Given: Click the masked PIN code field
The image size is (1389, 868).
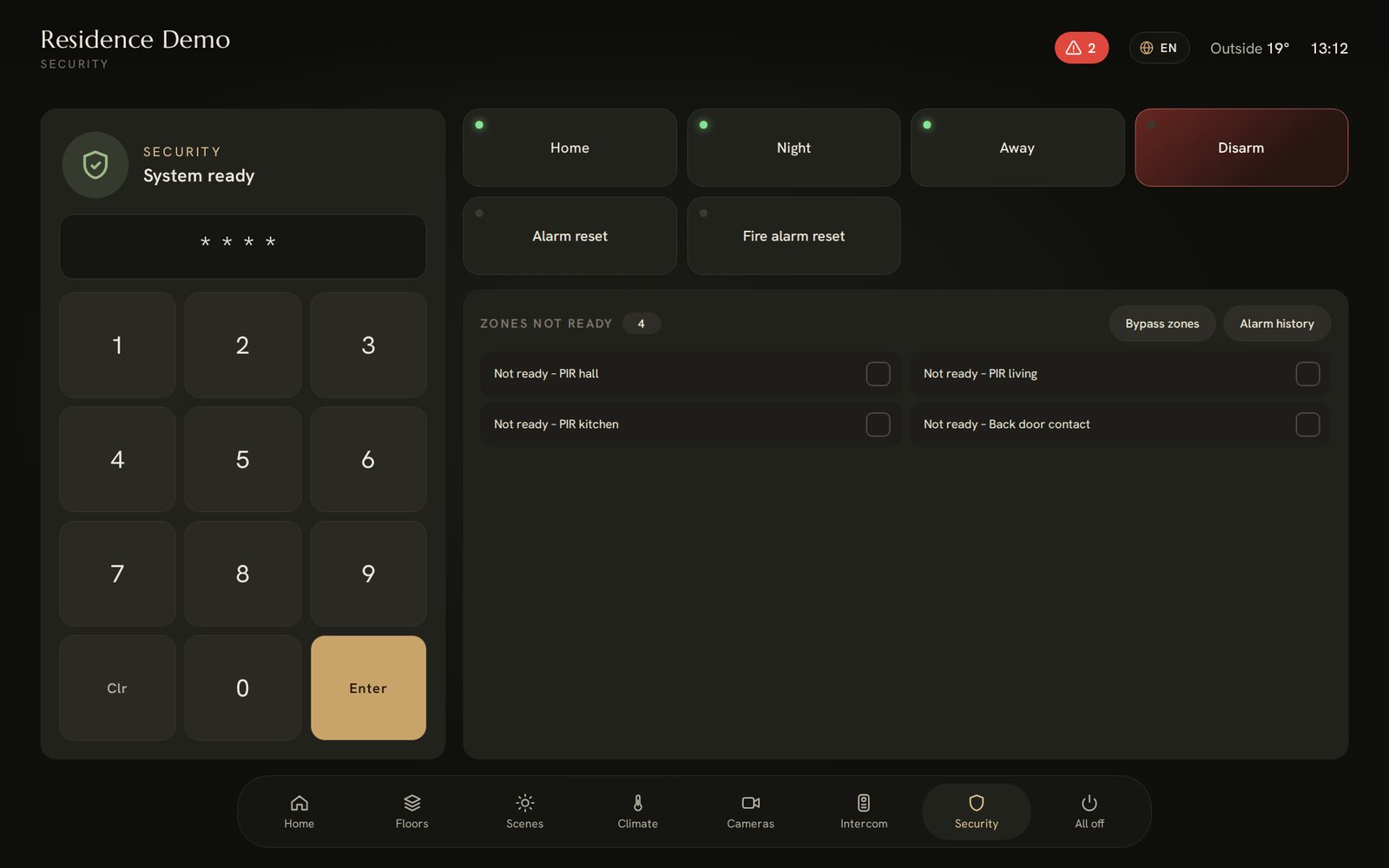Looking at the screenshot, I should (x=242, y=247).
